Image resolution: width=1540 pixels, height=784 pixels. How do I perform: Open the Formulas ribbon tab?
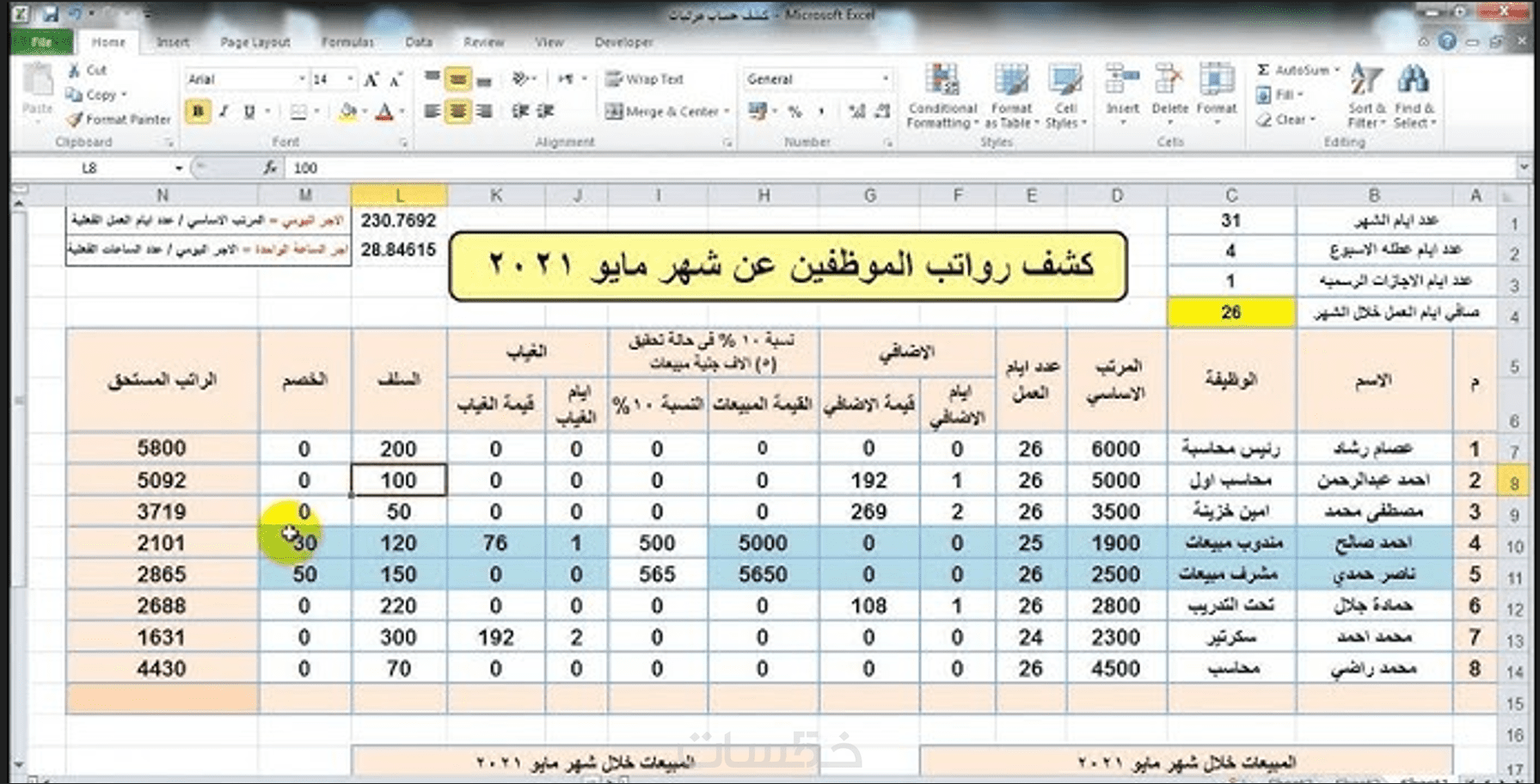point(347,42)
